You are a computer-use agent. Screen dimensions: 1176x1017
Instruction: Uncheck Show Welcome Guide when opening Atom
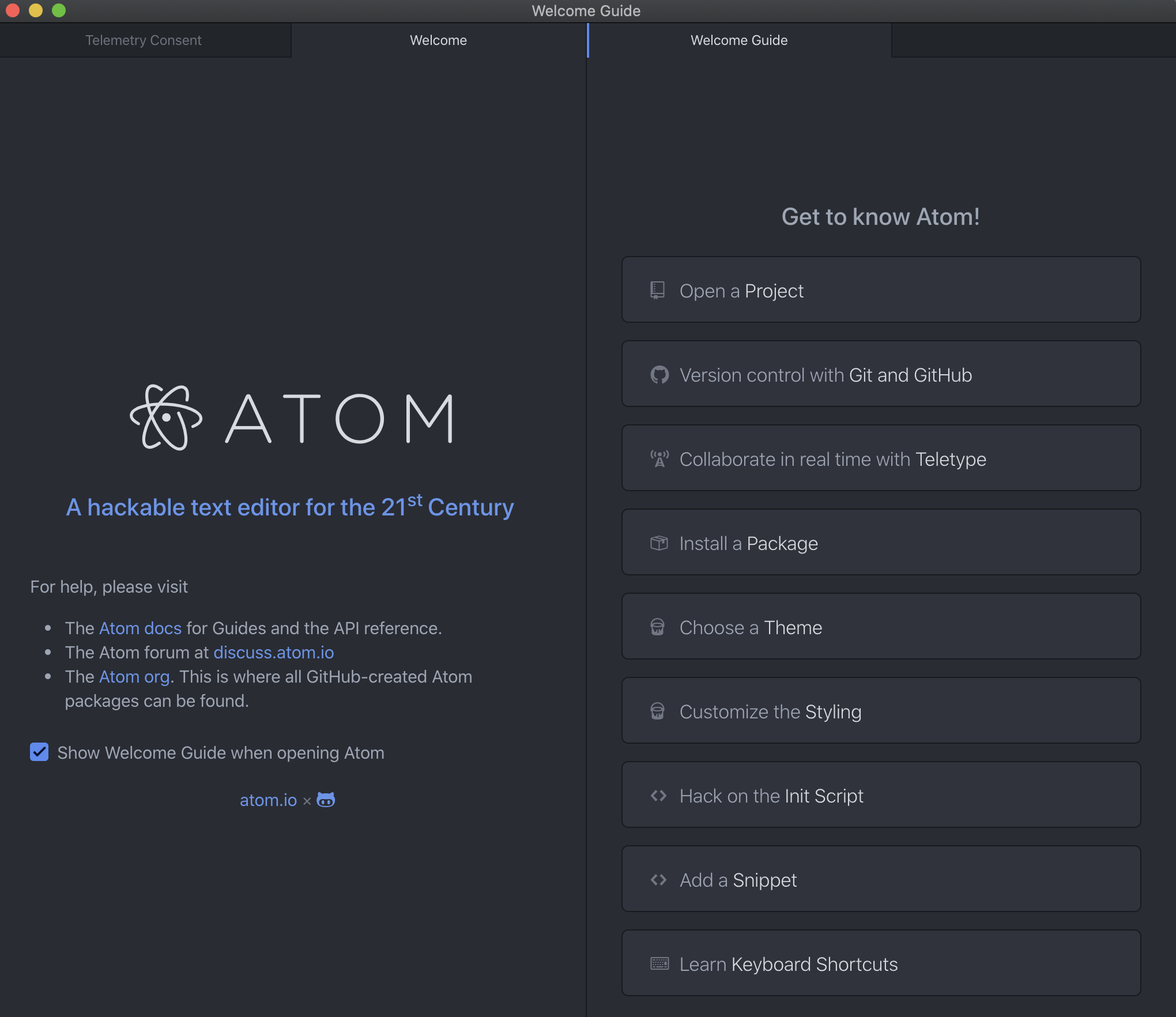coord(39,752)
